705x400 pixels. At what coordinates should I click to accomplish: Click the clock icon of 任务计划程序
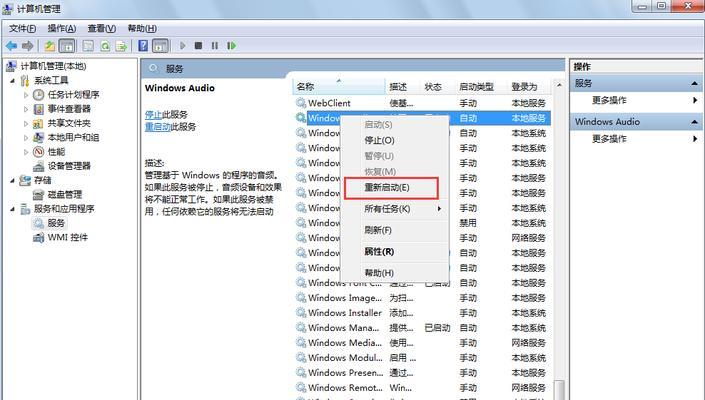coord(39,94)
